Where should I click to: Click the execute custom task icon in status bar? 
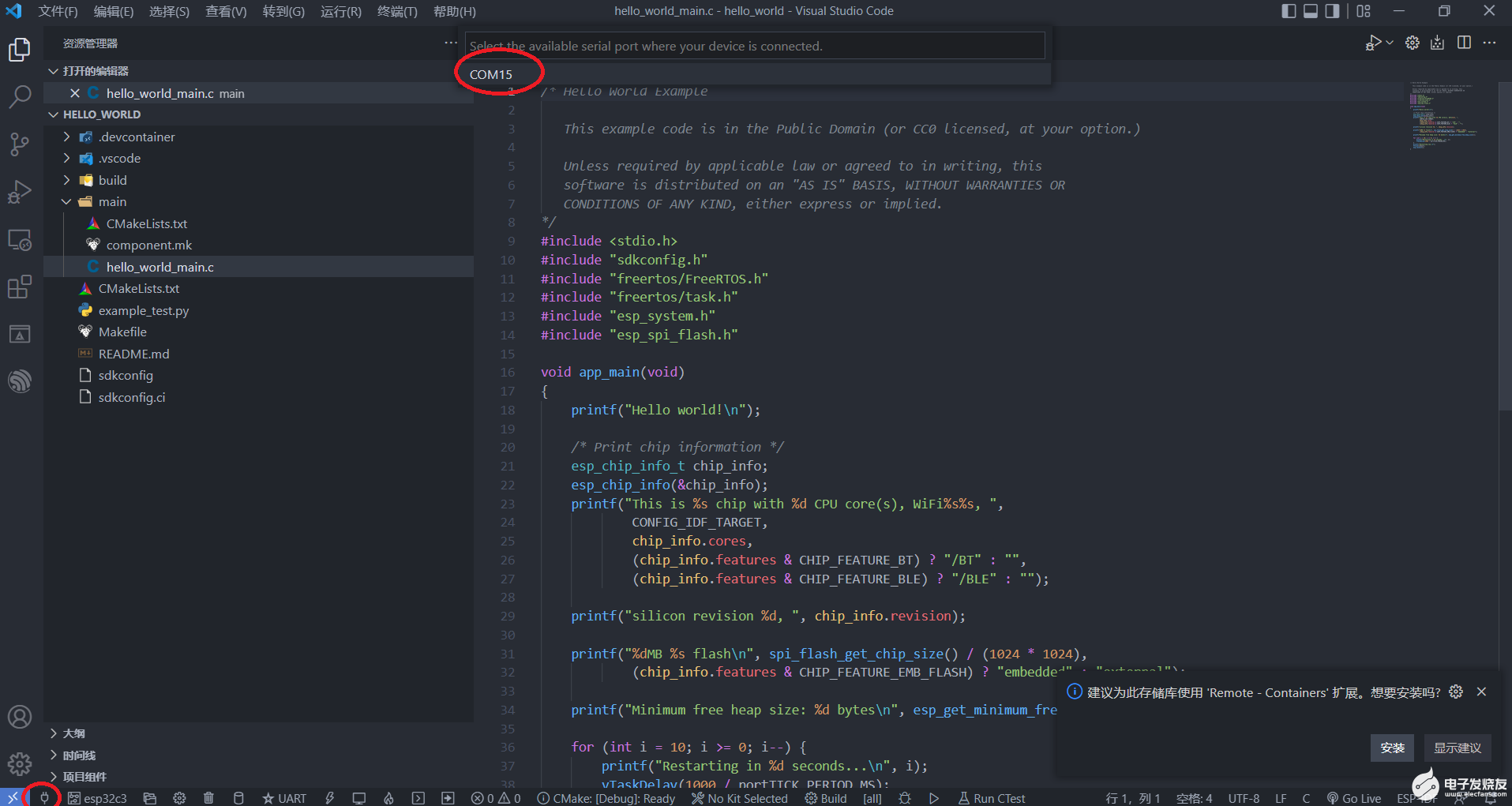pyautogui.click(x=448, y=798)
